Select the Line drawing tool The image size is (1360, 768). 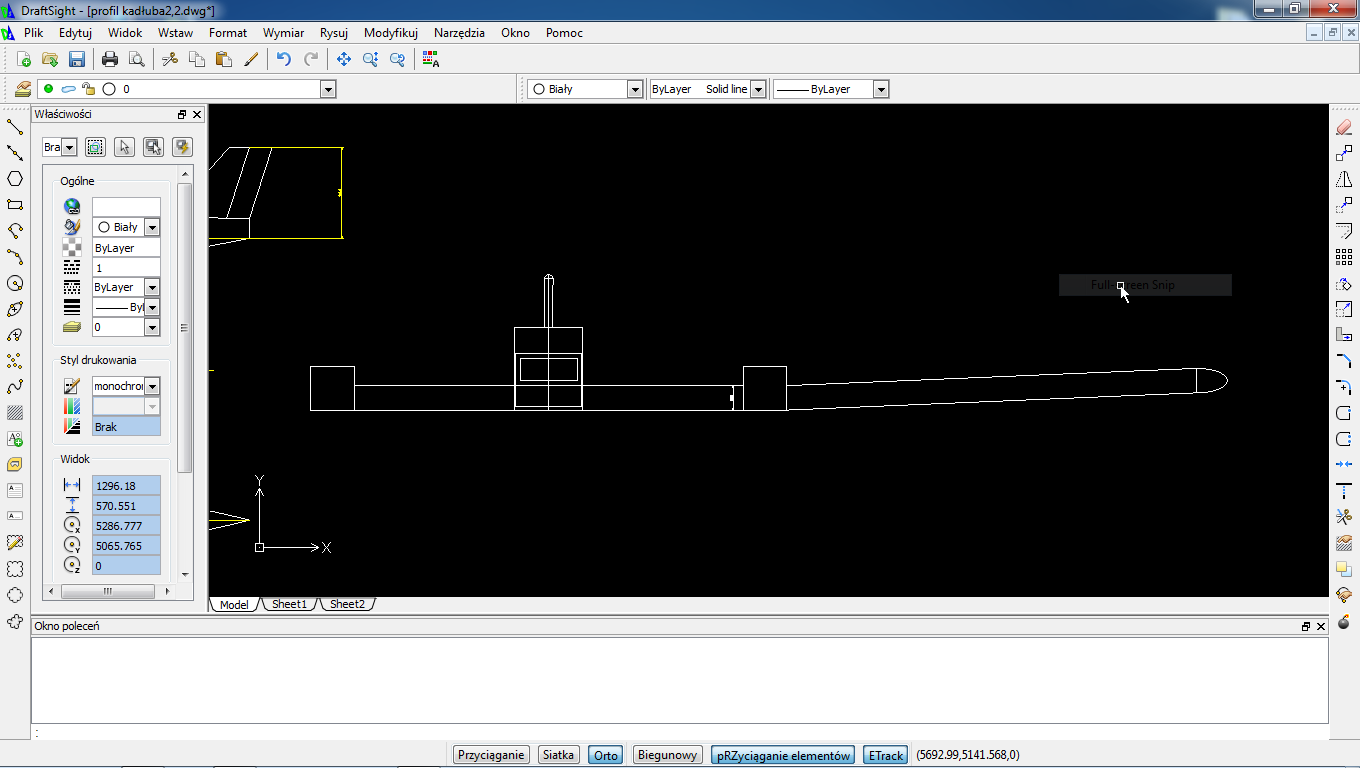tap(15, 127)
